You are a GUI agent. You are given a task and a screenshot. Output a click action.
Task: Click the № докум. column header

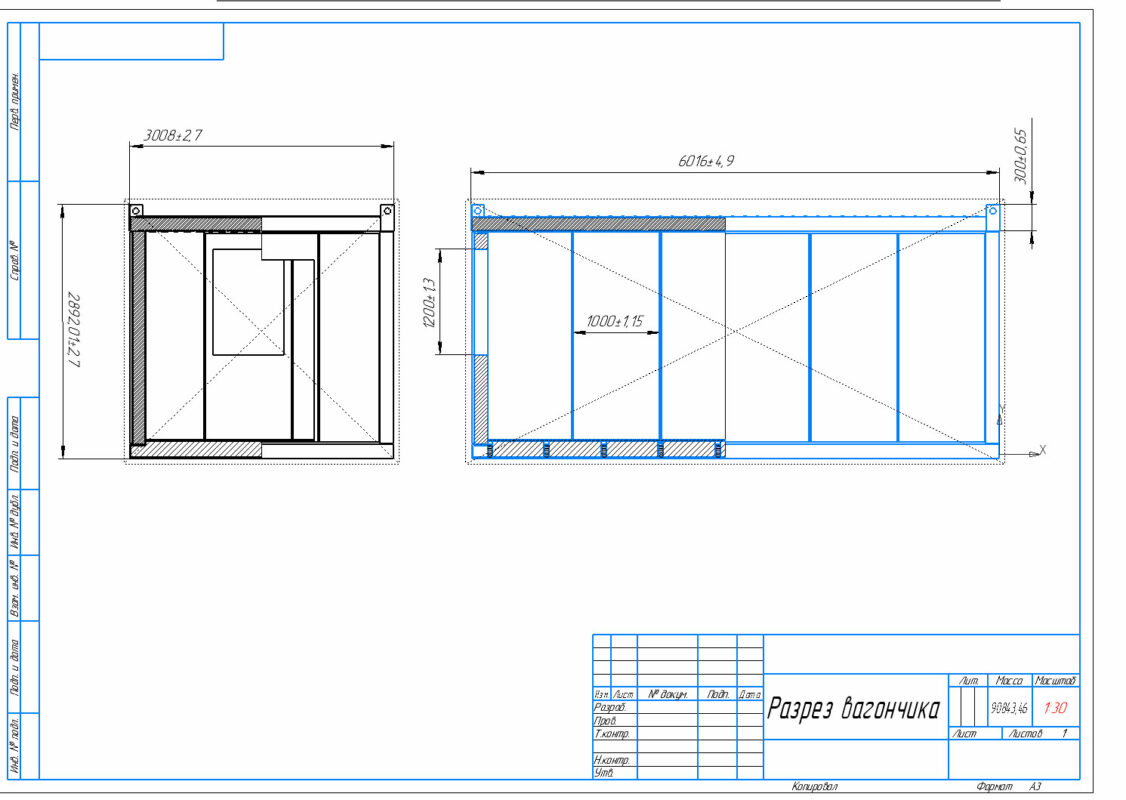coord(666,693)
